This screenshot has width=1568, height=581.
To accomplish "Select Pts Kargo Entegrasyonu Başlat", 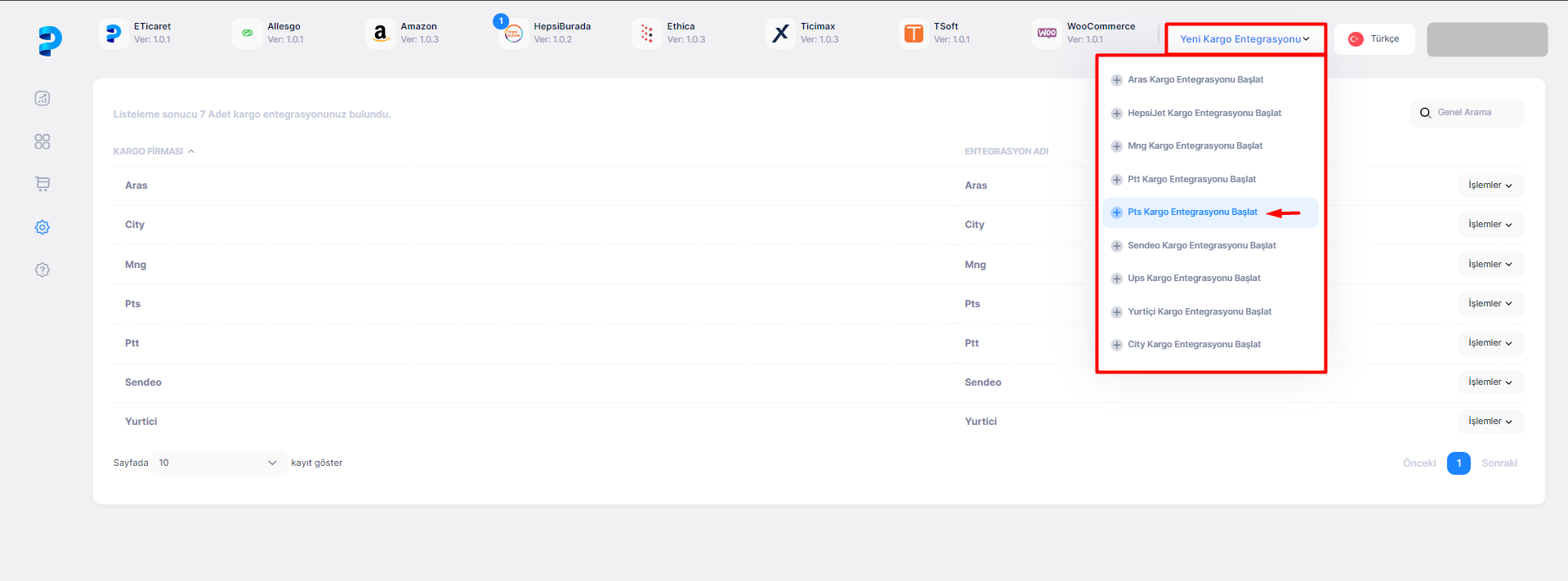I will [1192, 212].
